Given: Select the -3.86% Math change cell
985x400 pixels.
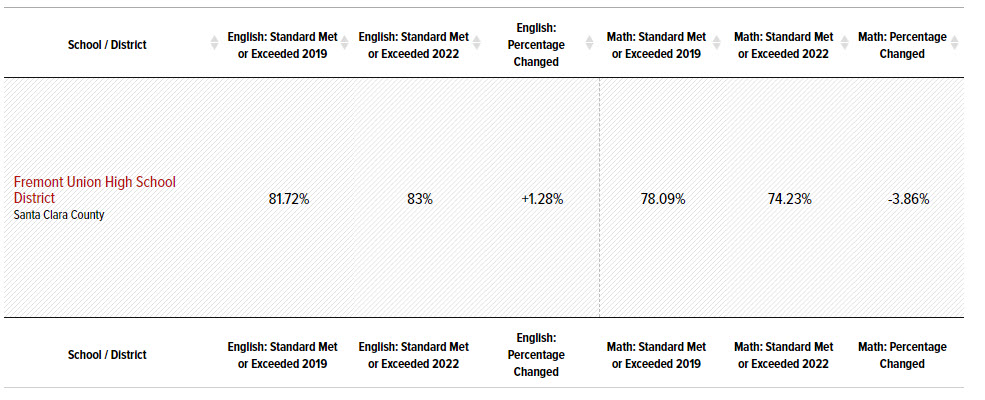Looking at the screenshot, I should click(x=908, y=199).
